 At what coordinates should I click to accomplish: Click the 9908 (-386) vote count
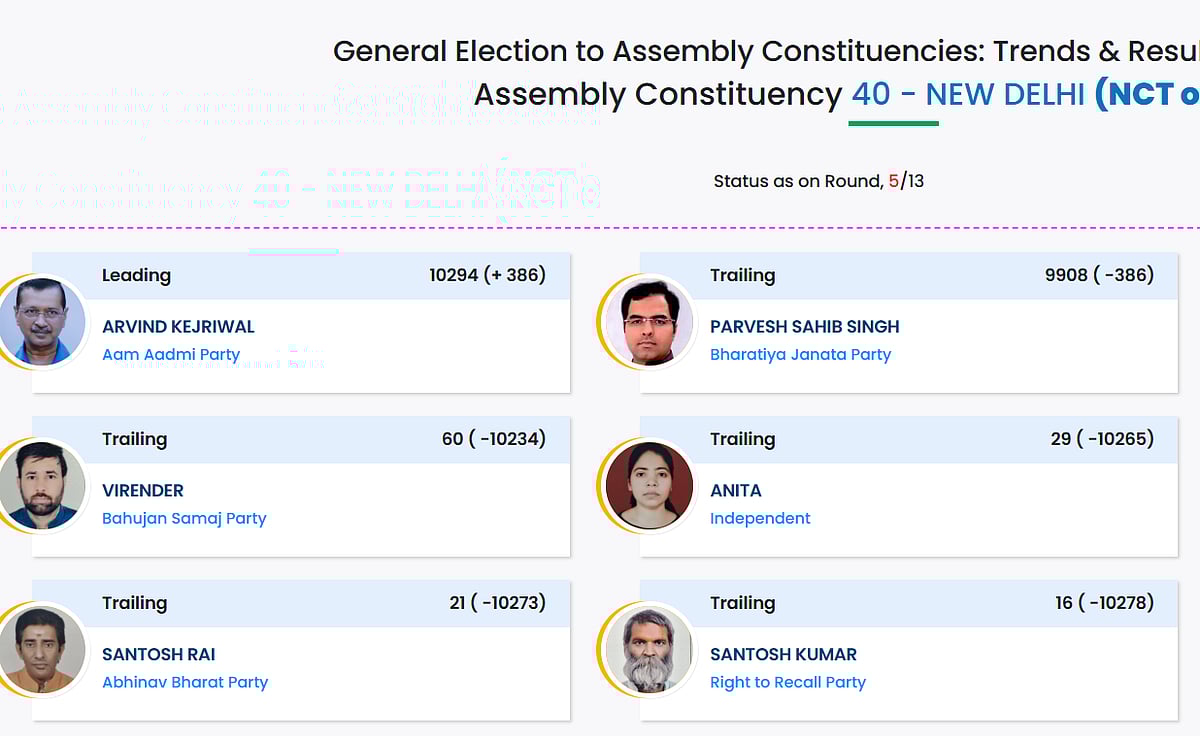pyautogui.click(x=1099, y=275)
